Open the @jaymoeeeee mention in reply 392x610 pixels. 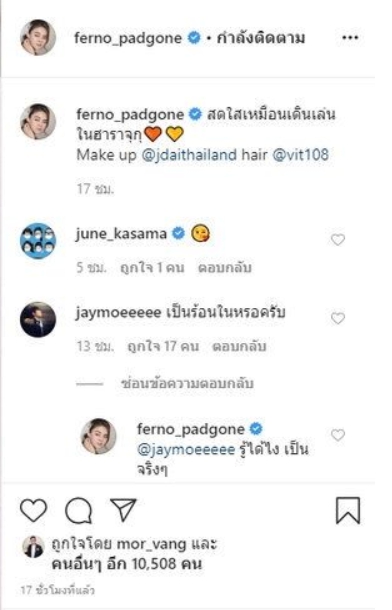coord(186,450)
